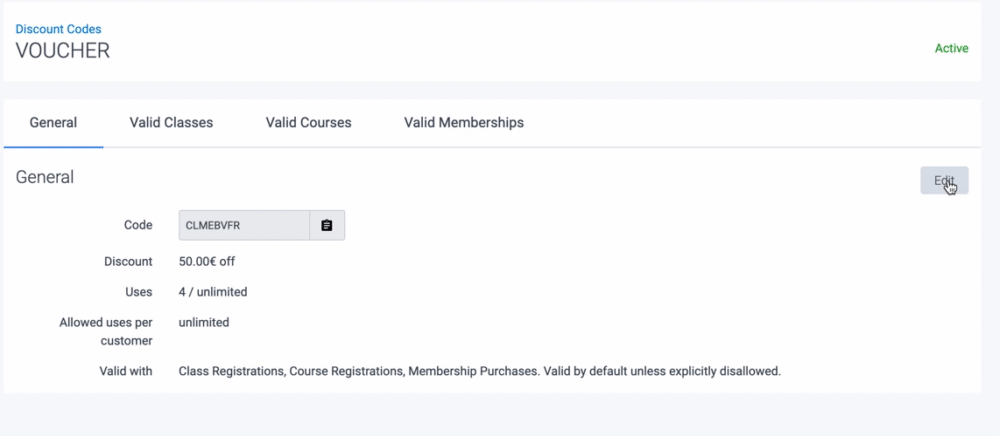This screenshot has height=436, width=1000.
Task: Click the 50.00€ off discount value
Action: tap(207, 262)
